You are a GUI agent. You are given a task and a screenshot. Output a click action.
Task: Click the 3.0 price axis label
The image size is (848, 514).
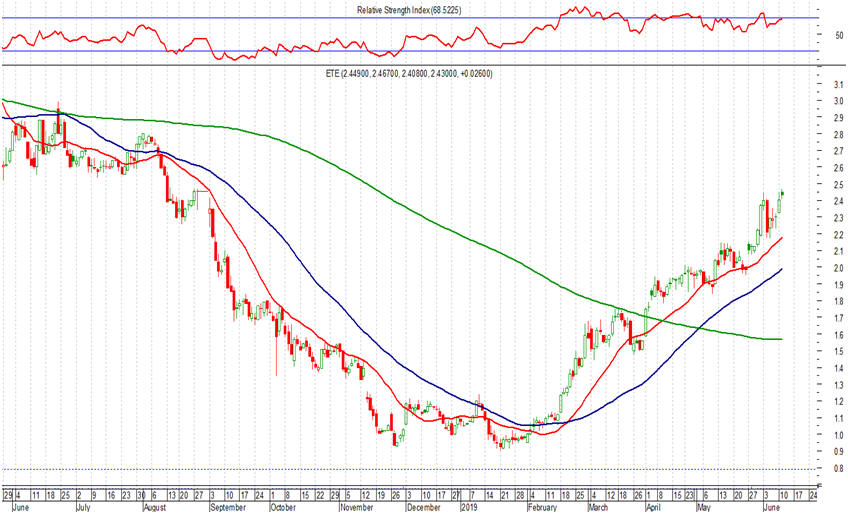[838, 101]
